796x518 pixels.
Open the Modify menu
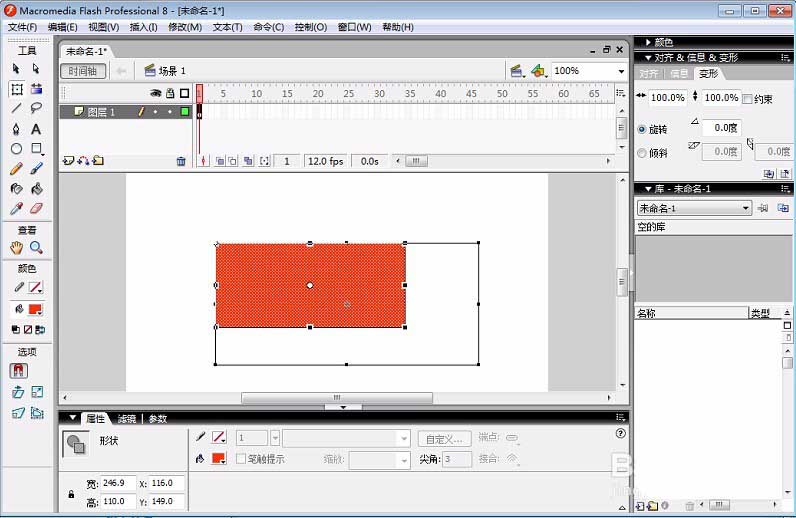click(185, 27)
